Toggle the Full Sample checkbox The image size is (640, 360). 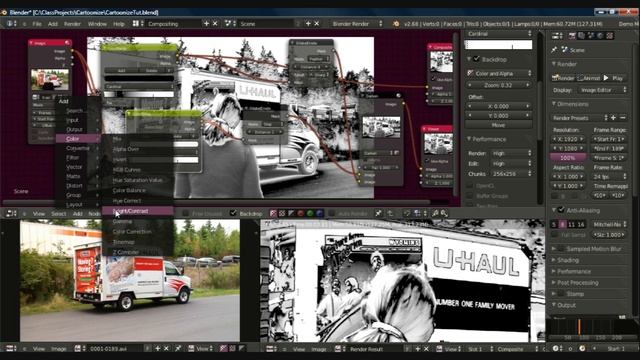(x=554, y=235)
